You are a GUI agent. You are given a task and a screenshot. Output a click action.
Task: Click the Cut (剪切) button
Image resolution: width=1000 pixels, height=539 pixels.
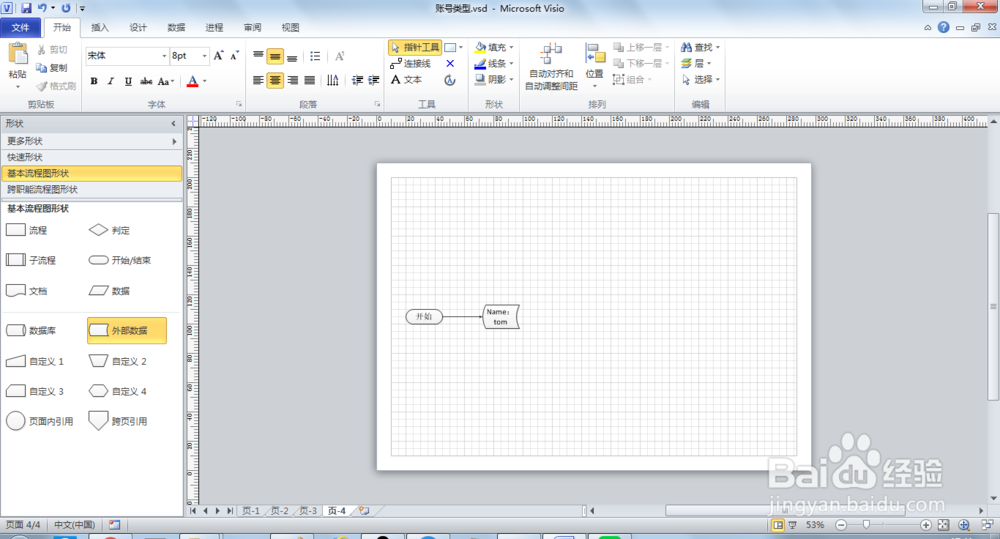52,50
